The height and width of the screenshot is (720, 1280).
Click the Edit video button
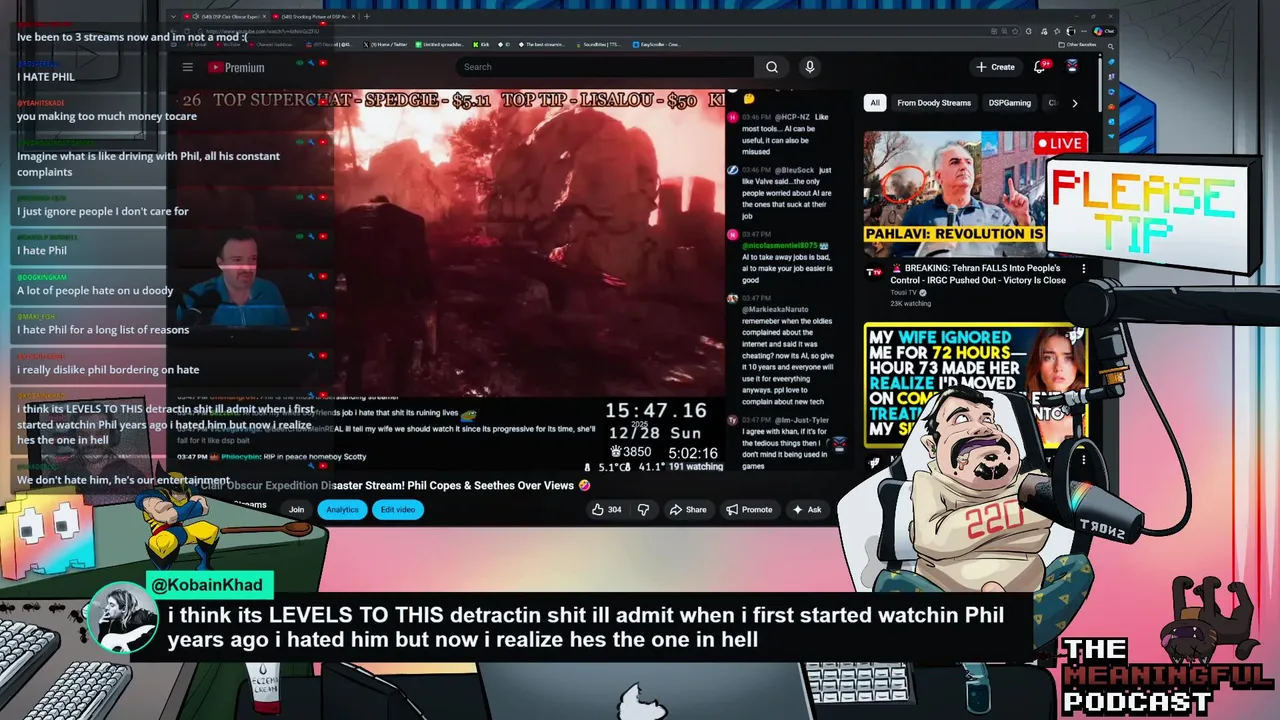pos(397,509)
